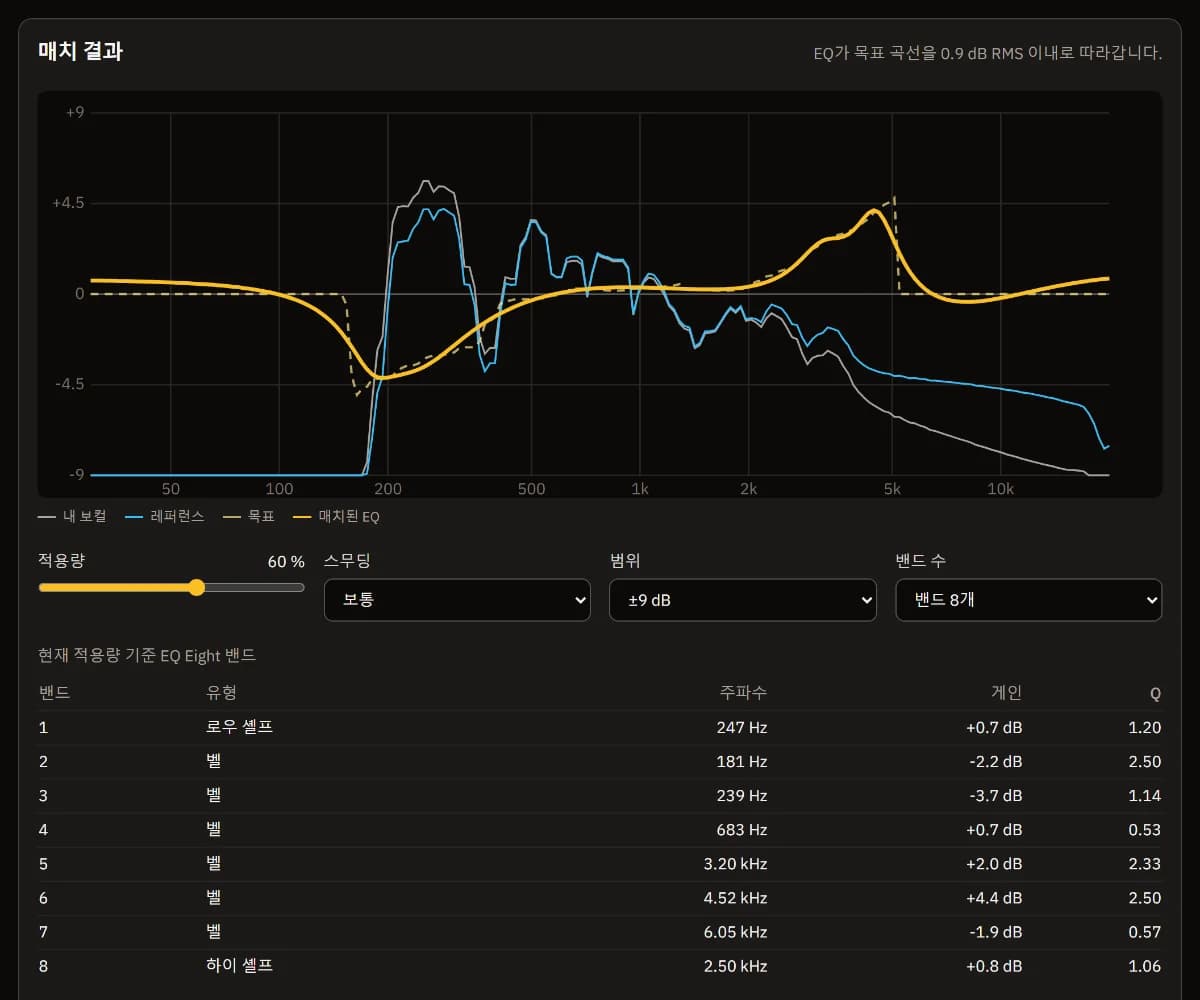
Task: Click the 주파수 column header
Action: pyautogui.click(x=743, y=693)
